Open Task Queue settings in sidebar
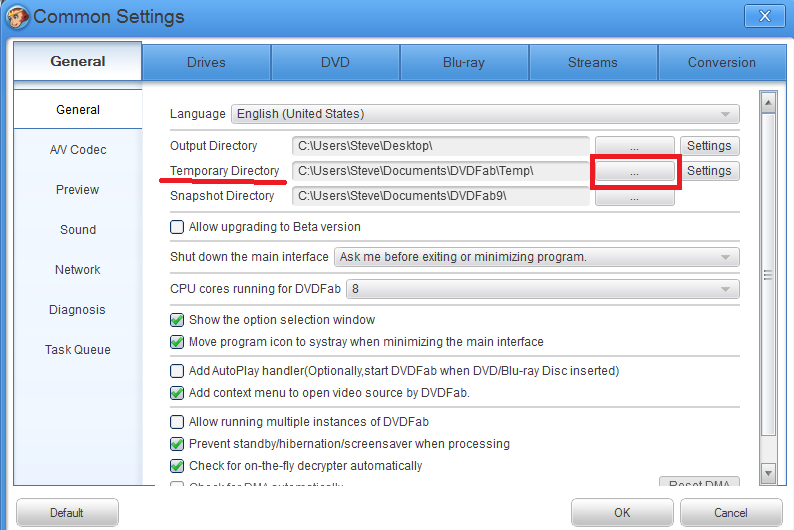The height and width of the screenshot is (530, 794). pyautogui.click(x=78, y=350)
